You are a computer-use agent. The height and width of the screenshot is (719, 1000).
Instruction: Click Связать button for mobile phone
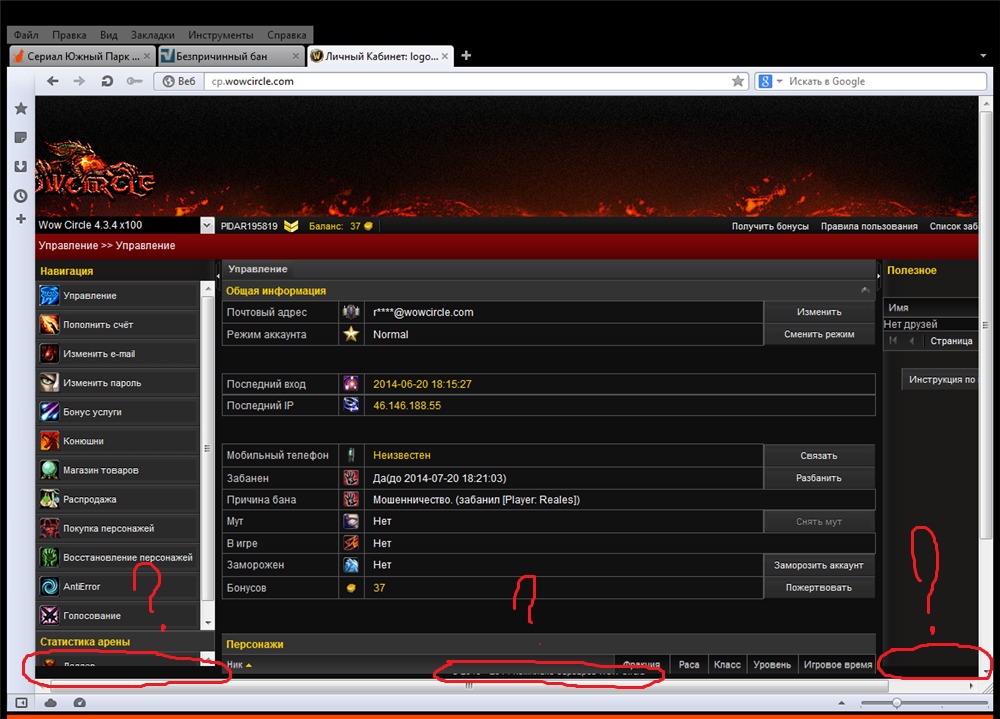(x=819, y=456)
